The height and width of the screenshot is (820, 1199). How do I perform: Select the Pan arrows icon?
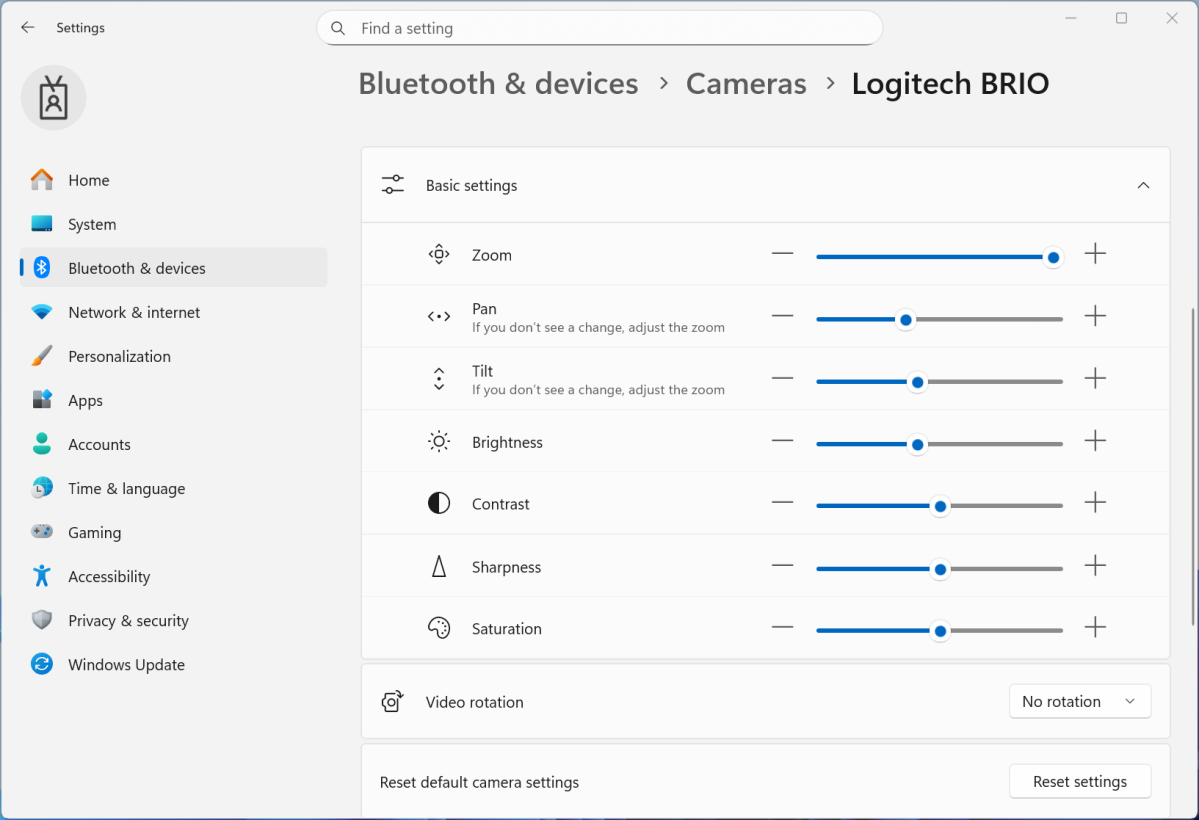[x=438, y=316]
